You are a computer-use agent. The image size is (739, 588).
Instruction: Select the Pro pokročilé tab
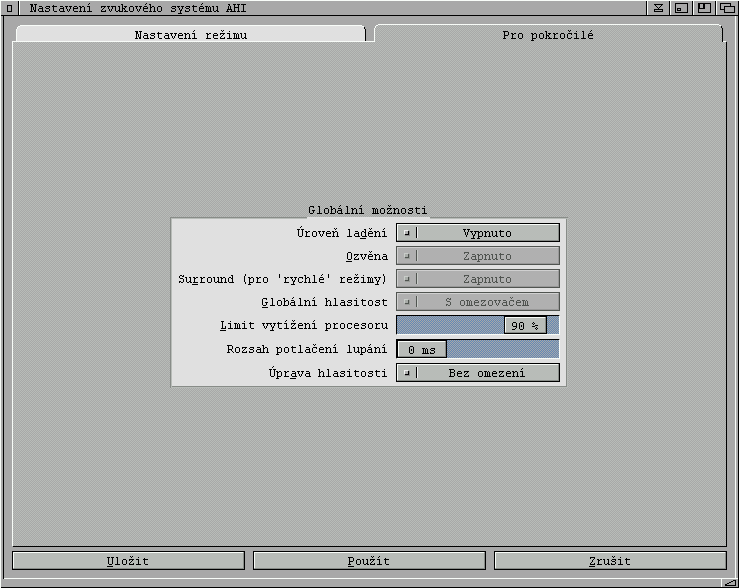coord(547,35)
